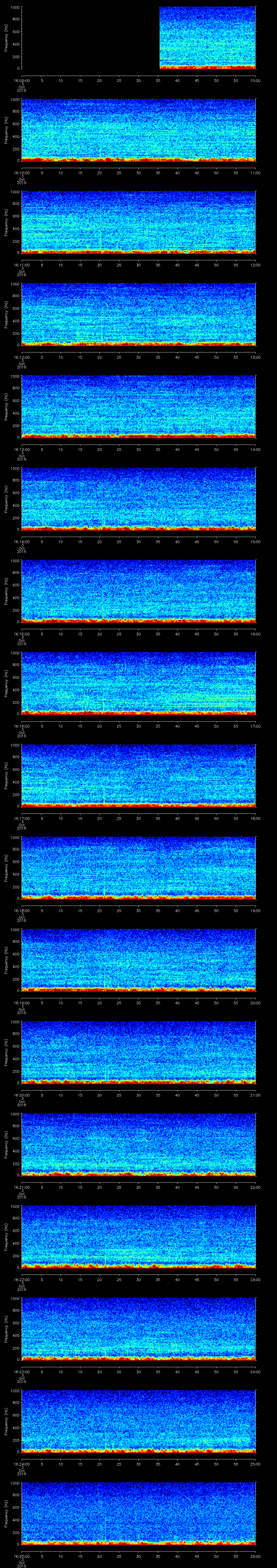Image resolution: width=277 pixels, height=1568 pixels.
Task: Select the 16:22:00 time axis label
Action: click(21, 1279)
